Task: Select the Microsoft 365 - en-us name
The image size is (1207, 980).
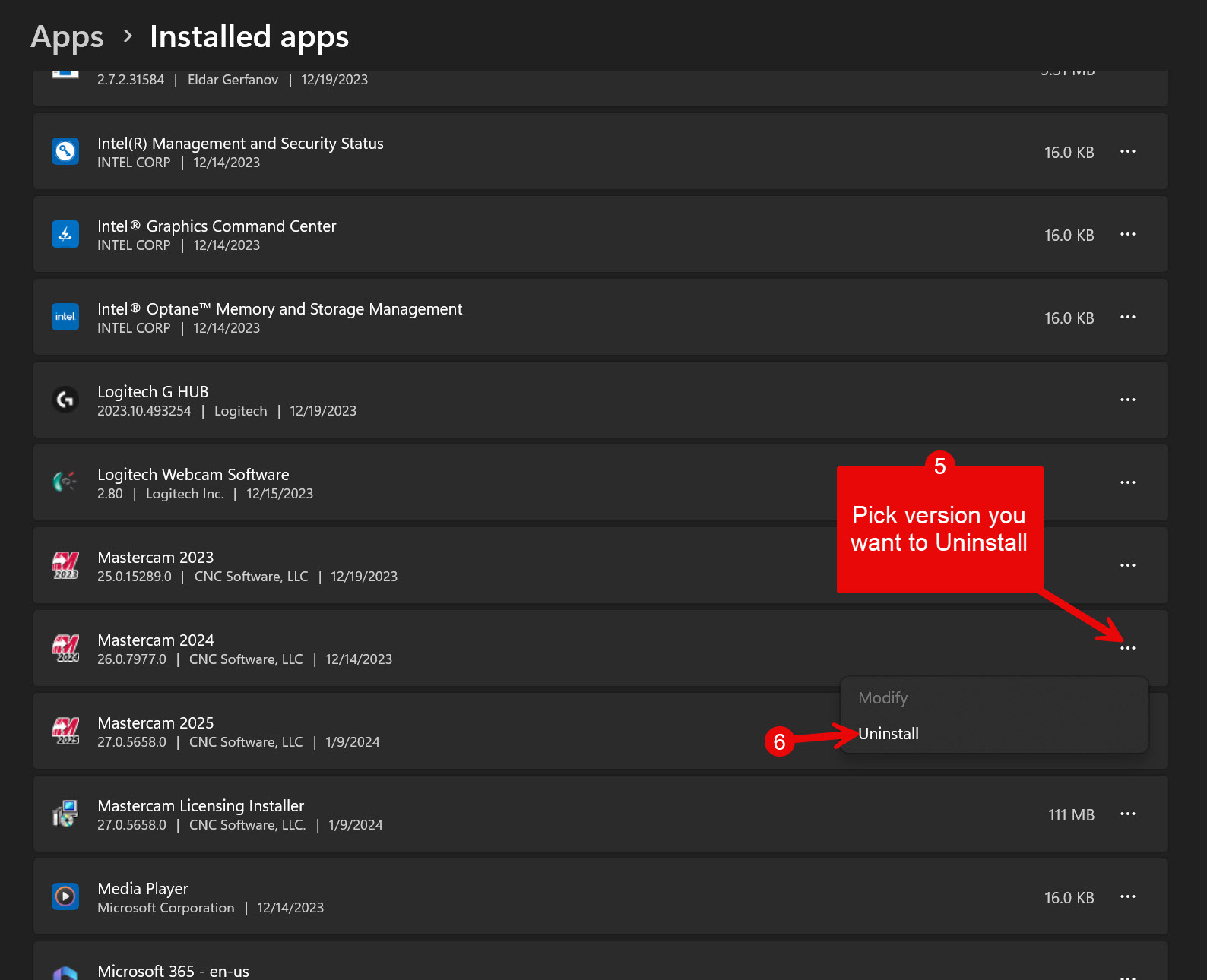Action: point(173,972)
